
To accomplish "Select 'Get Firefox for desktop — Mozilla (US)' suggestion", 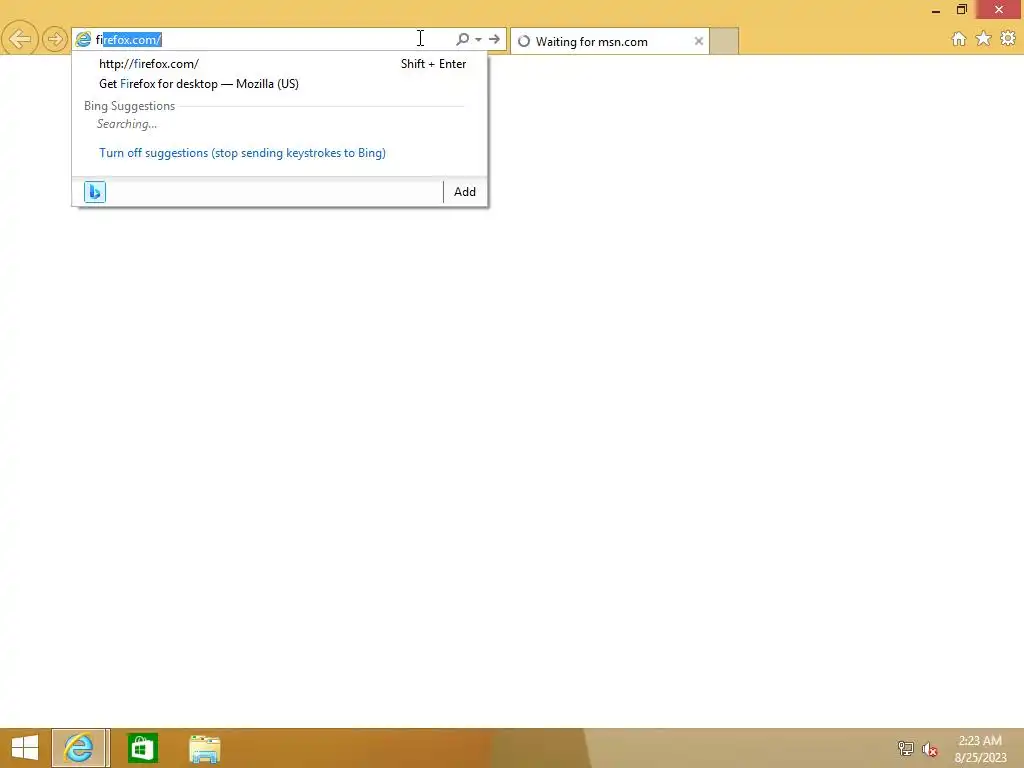I will click(280, 84).
